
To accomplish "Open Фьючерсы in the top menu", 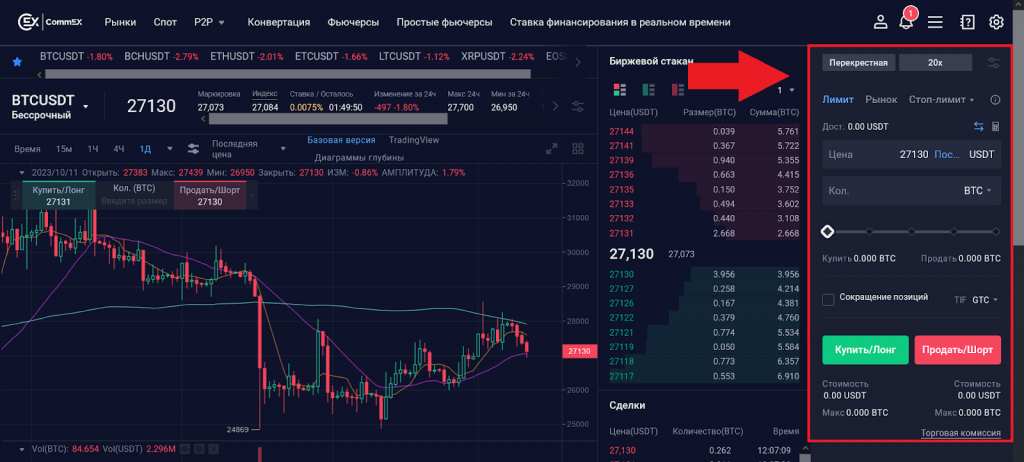I will point(353,22).
